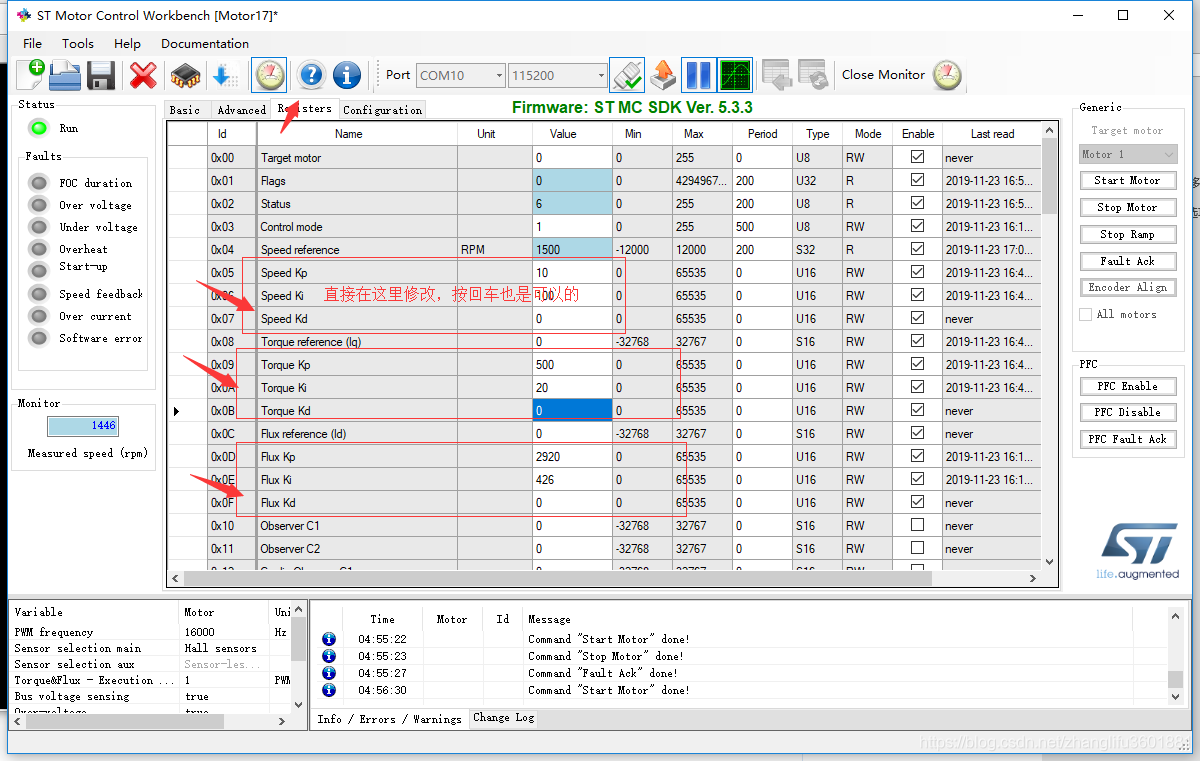Click the Encoder Align button
Screen dimensions: 1200x761
pos(1127,287)
